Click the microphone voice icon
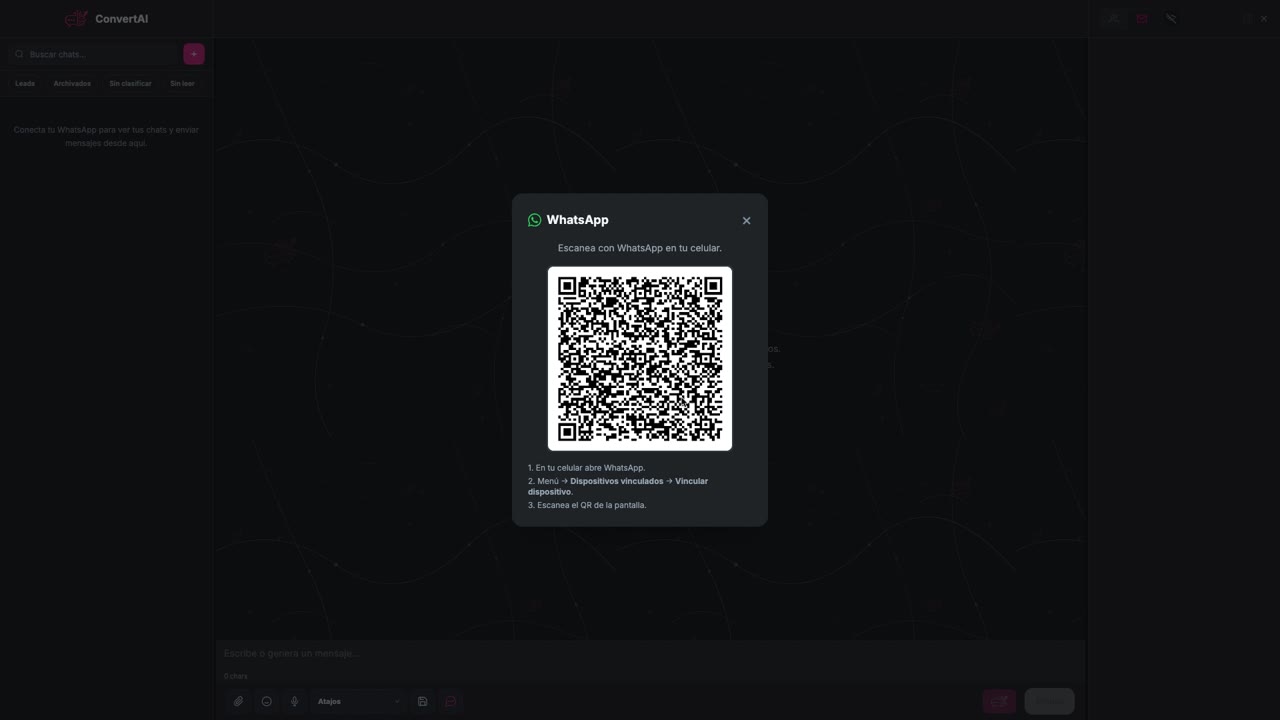Image resolution: width=1280 pixels, height=720 pixels. pos(294,701)
